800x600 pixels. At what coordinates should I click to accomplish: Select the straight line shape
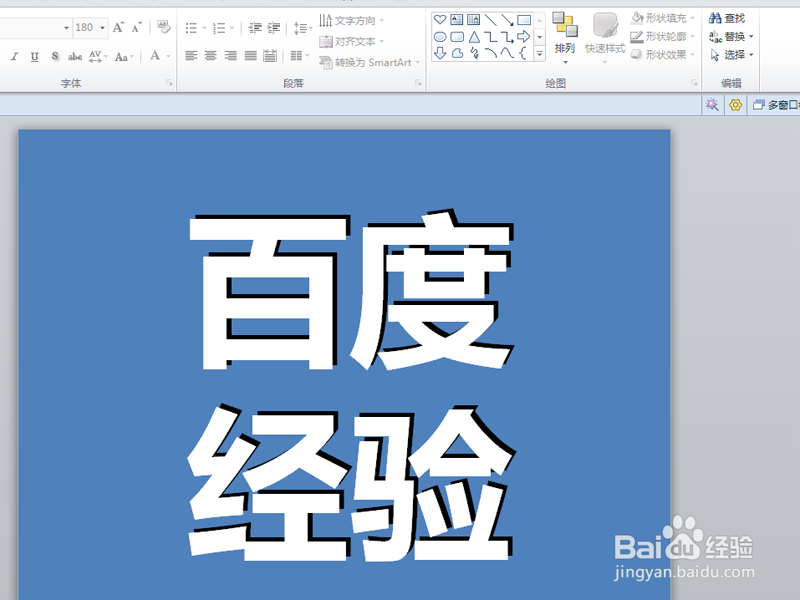click(490, 20)
